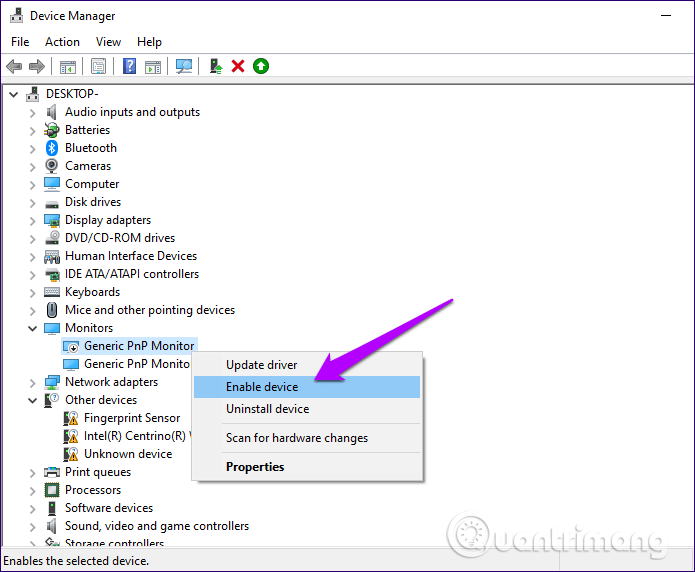Select Scan for hardware changes menu entry
The image size is (695, 572).
[x=307, y=438]
